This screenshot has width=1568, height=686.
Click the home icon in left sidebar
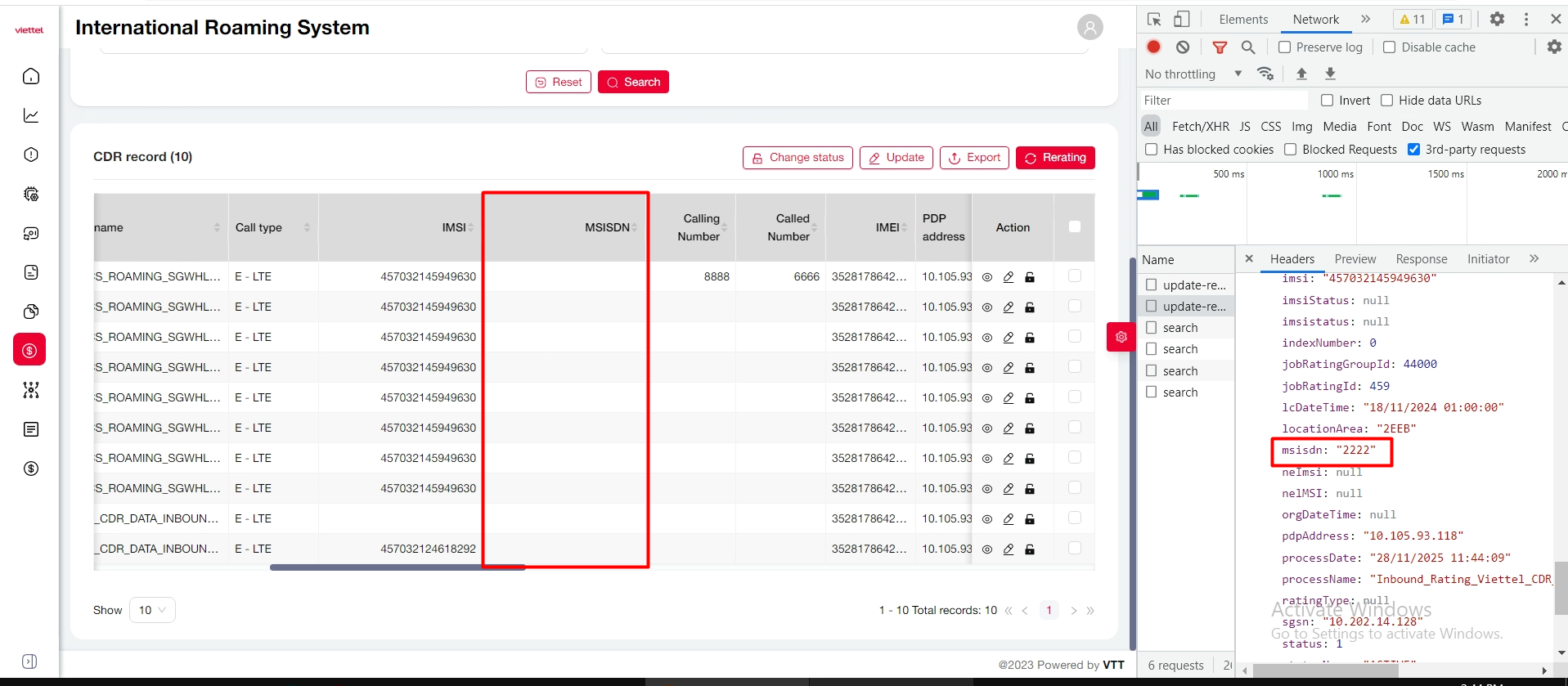[x=31, y=76]
